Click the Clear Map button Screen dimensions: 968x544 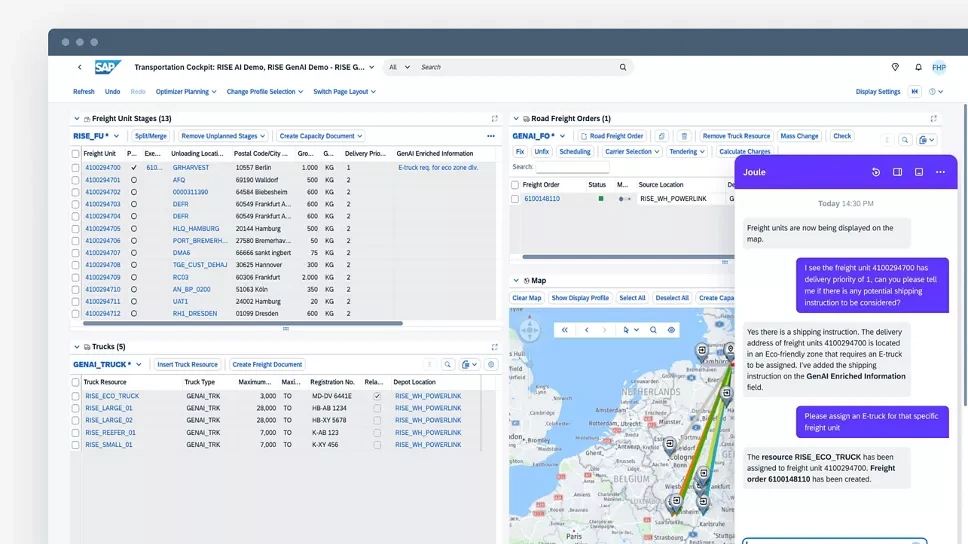[527, 298]
